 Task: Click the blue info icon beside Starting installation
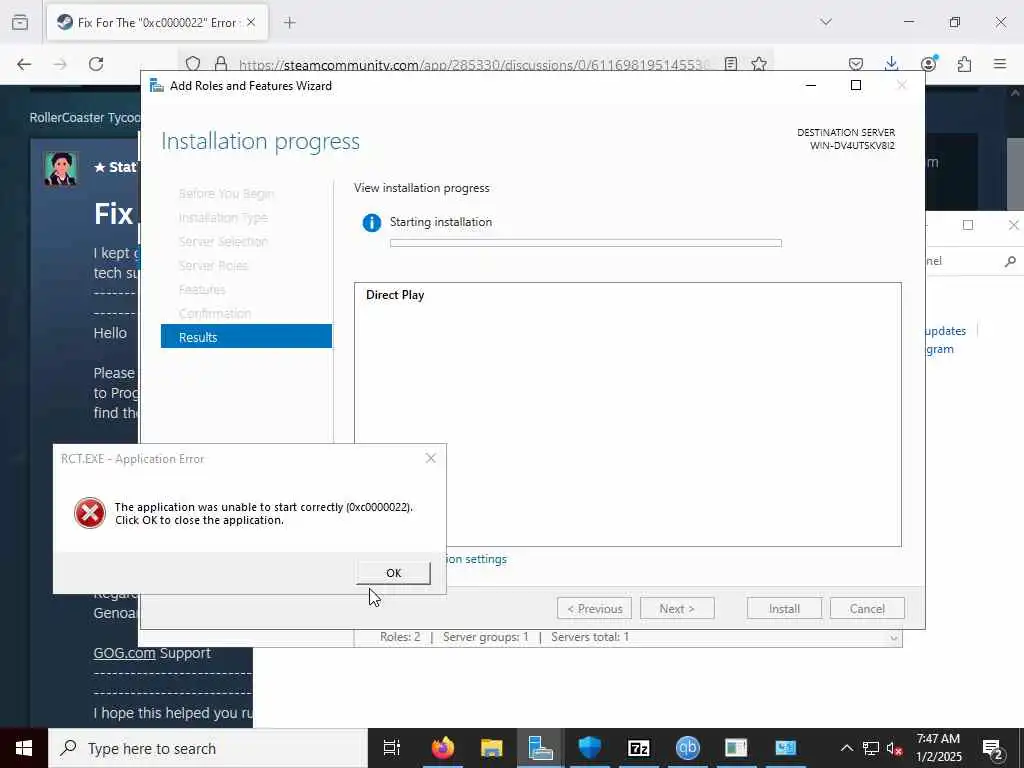pos(372,223)
